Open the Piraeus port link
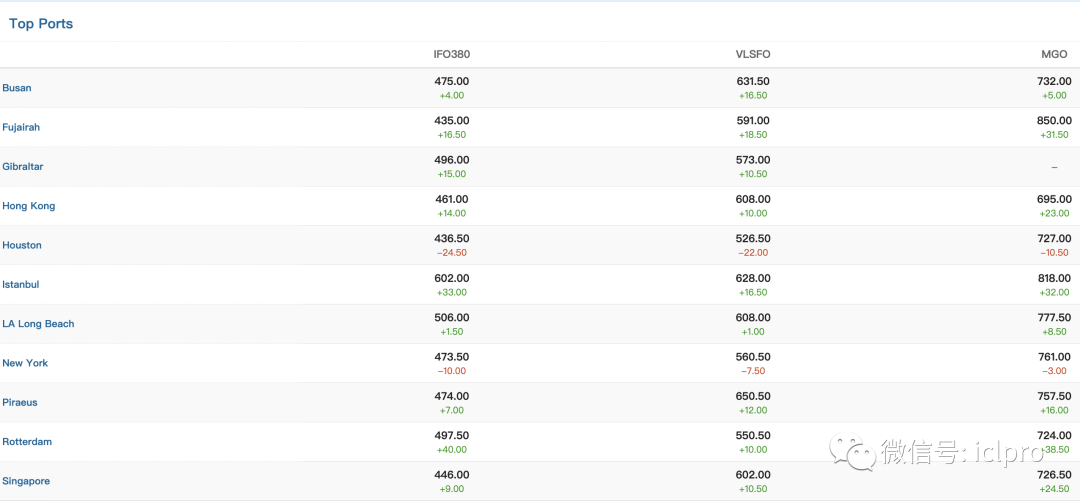1080x503 pixels. [21, 403]
